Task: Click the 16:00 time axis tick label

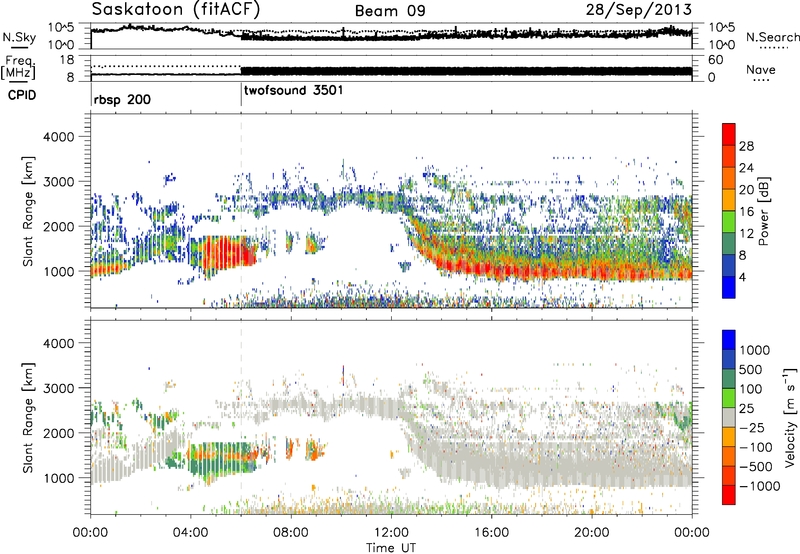Action: point(491,533)
